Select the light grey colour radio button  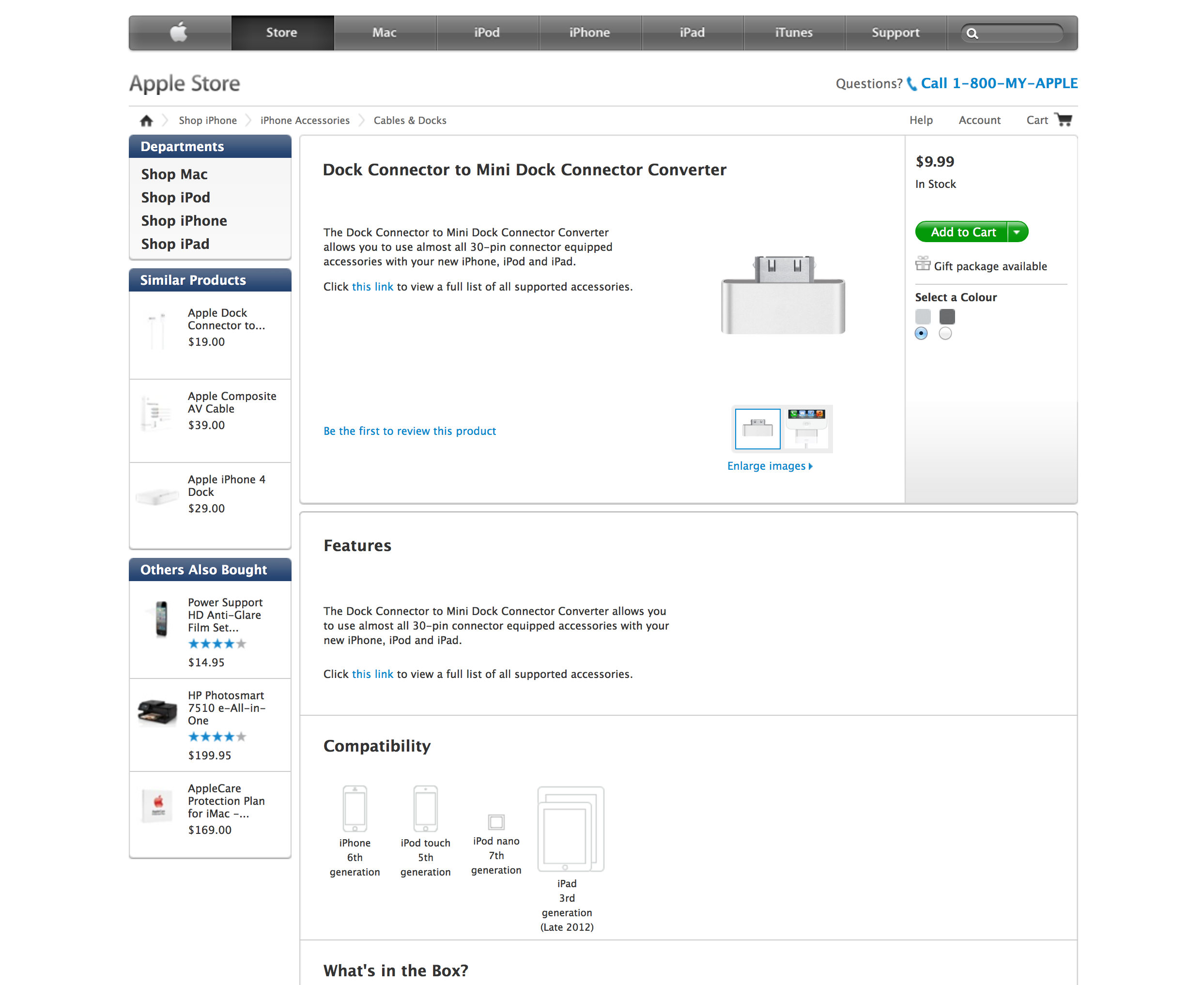922,334
